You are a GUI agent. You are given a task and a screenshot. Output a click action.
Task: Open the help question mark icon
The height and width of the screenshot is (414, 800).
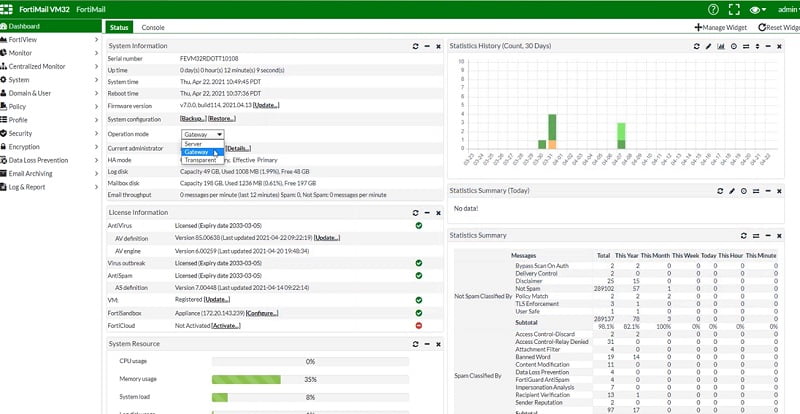coord(713,9)
